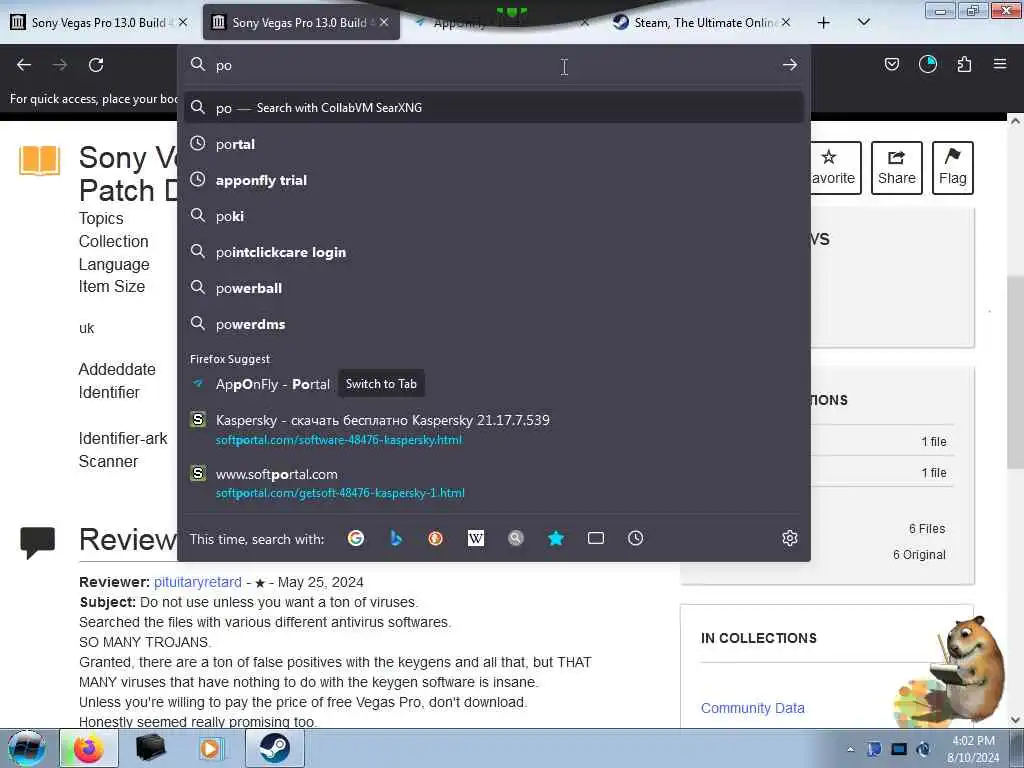Click the page's vertical scrollbar thumb
Viewport: 1024px width, 768px height.
click(1016, 372)
